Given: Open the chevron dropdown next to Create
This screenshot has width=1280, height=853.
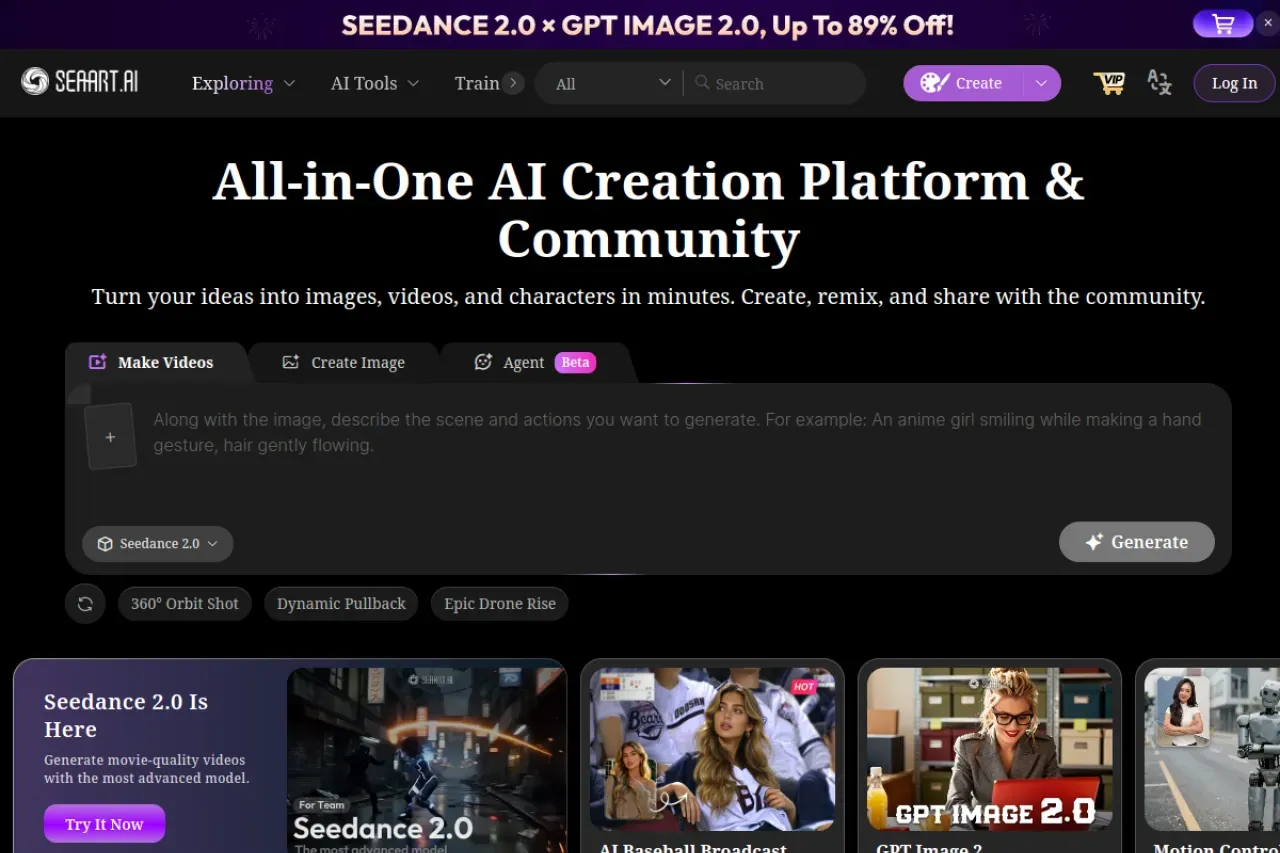Looking at the screenshot, I should (1041, 83).
